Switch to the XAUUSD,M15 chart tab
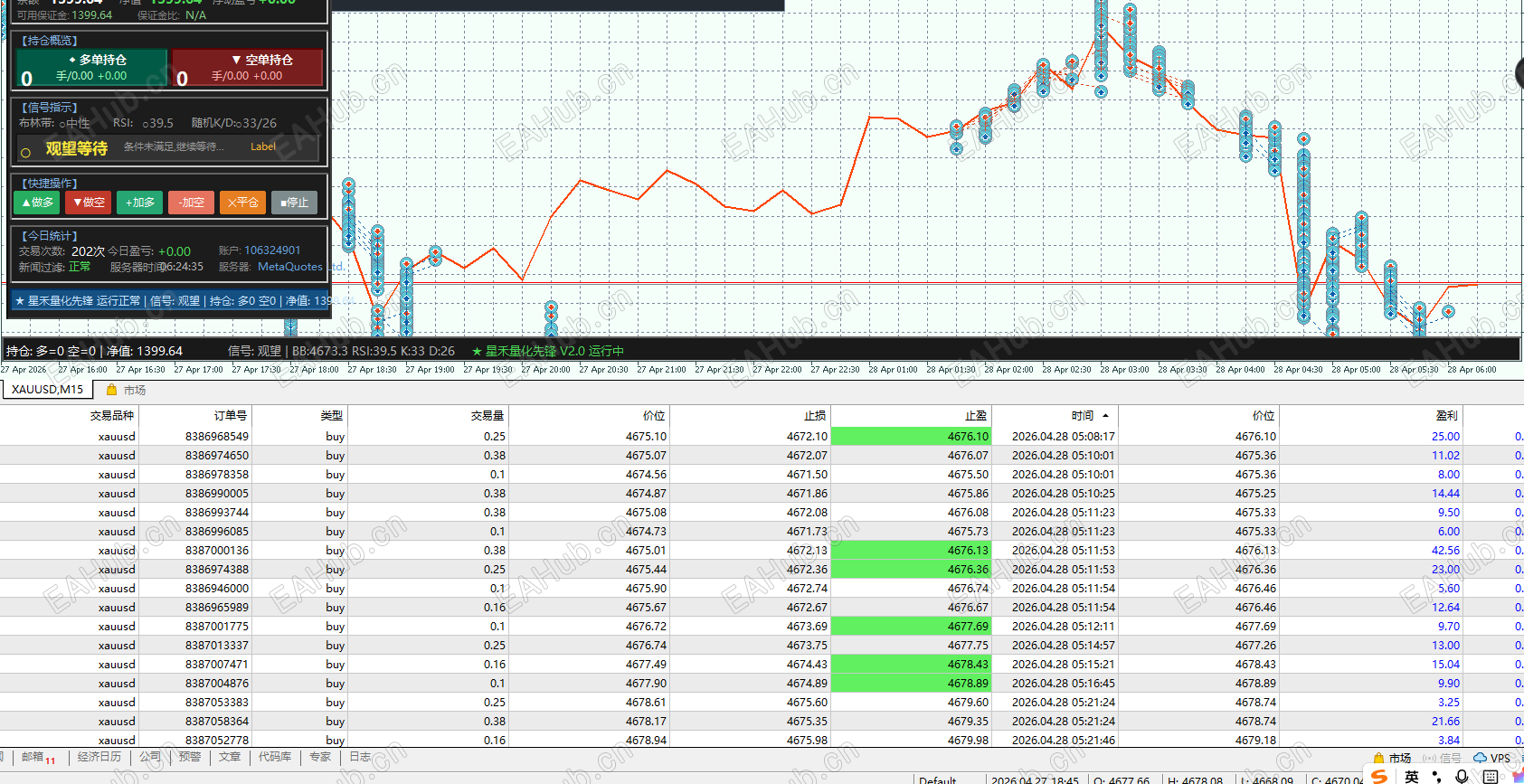Screen dimensions: 1524x784 coord(47,390)
